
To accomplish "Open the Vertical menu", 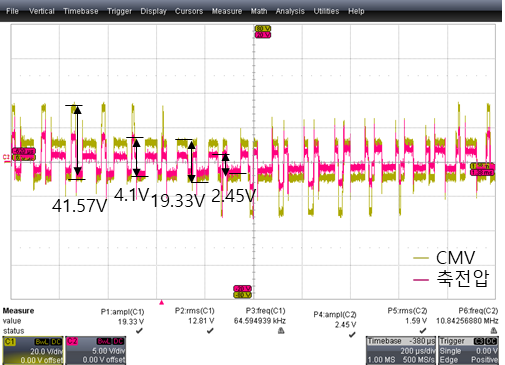I will [x=41, y=11].
